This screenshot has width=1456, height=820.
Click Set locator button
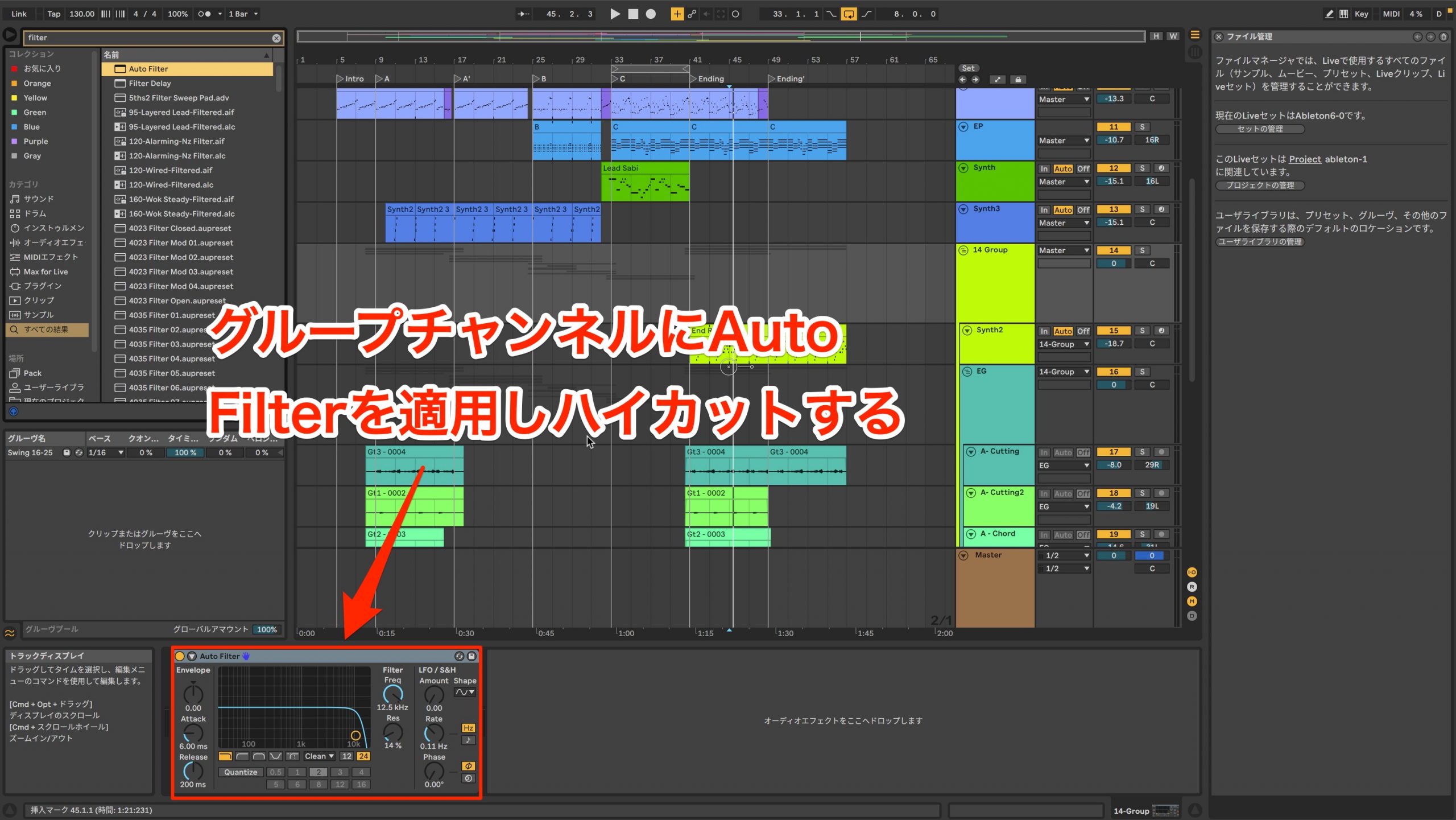[x=968, y=68]
